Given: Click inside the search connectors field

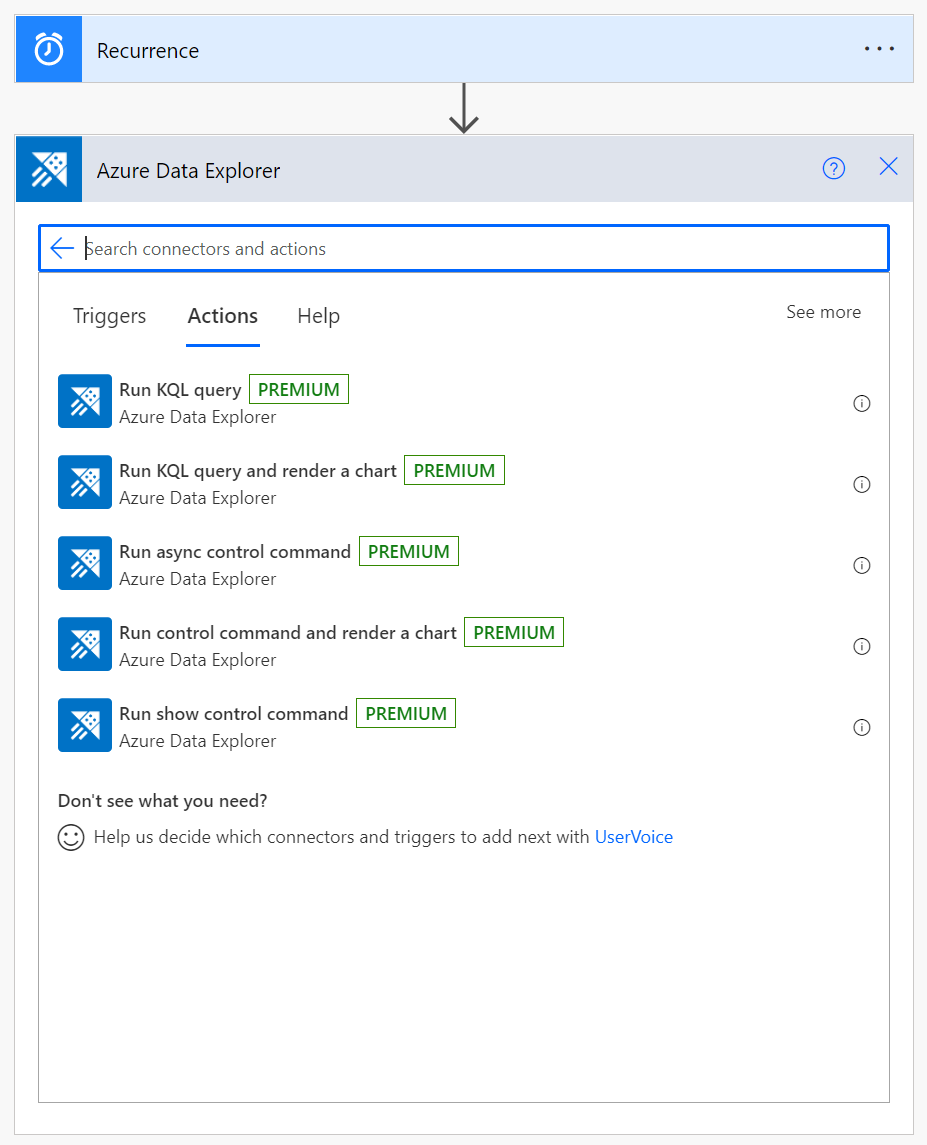Looking at the screenshot, I should pos(400,248).
